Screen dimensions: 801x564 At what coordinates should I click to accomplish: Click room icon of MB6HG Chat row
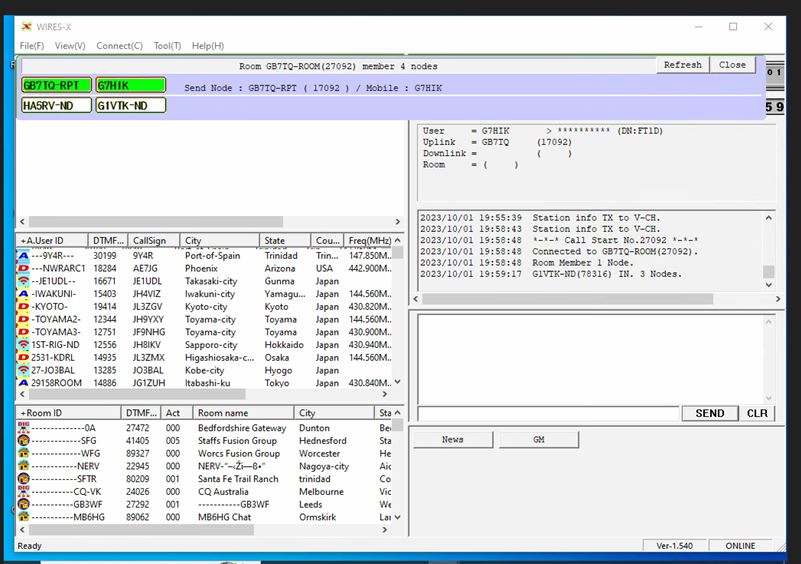pos(23,516)
